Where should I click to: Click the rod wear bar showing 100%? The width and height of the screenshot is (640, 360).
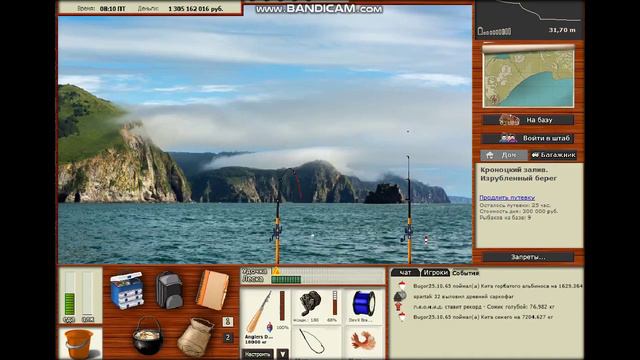pyautogui.click(x=282, y=306)
